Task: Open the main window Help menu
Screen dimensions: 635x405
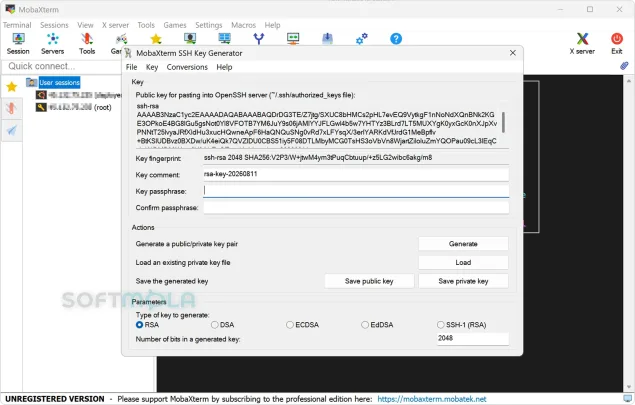Action: [273, 25]
